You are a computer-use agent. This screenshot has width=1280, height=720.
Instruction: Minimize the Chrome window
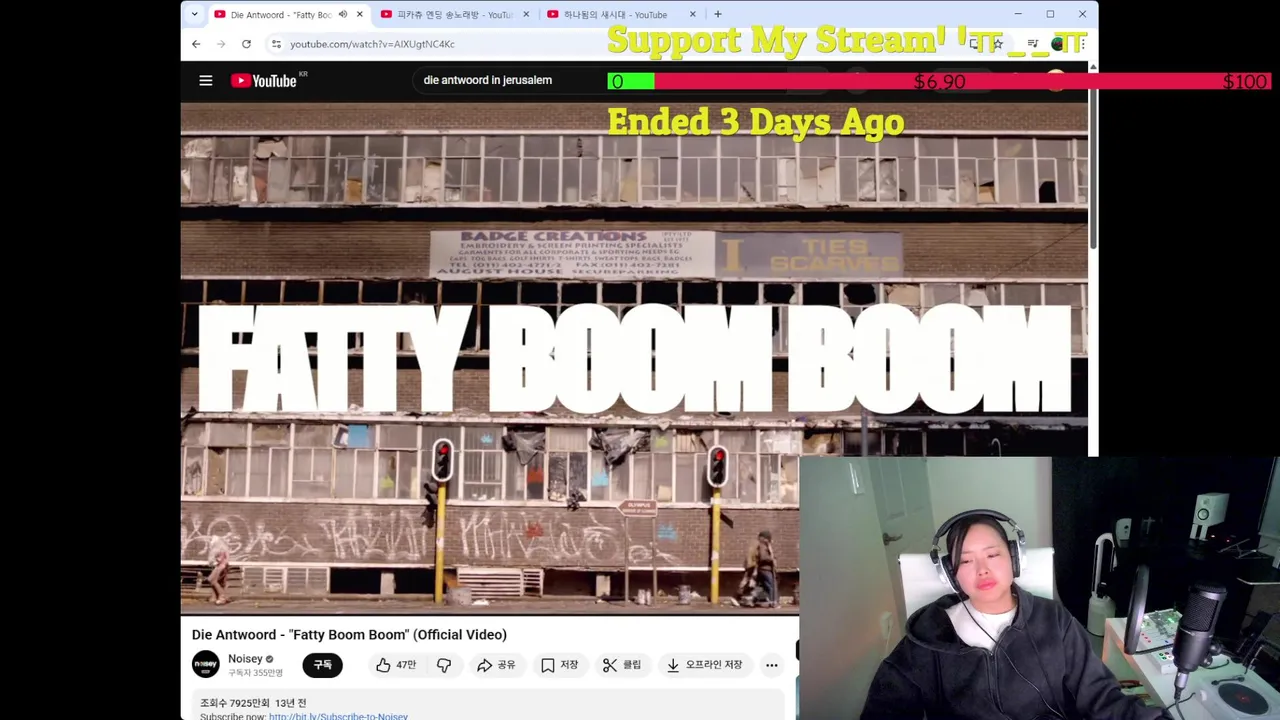click(x=1018, y=14)
